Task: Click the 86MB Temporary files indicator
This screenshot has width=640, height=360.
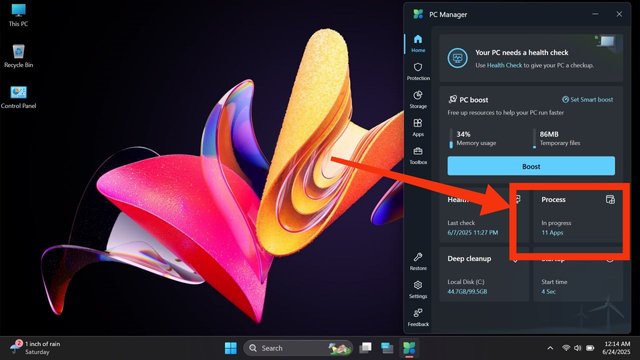Action: pyautogui.click(x=557, y=138)
